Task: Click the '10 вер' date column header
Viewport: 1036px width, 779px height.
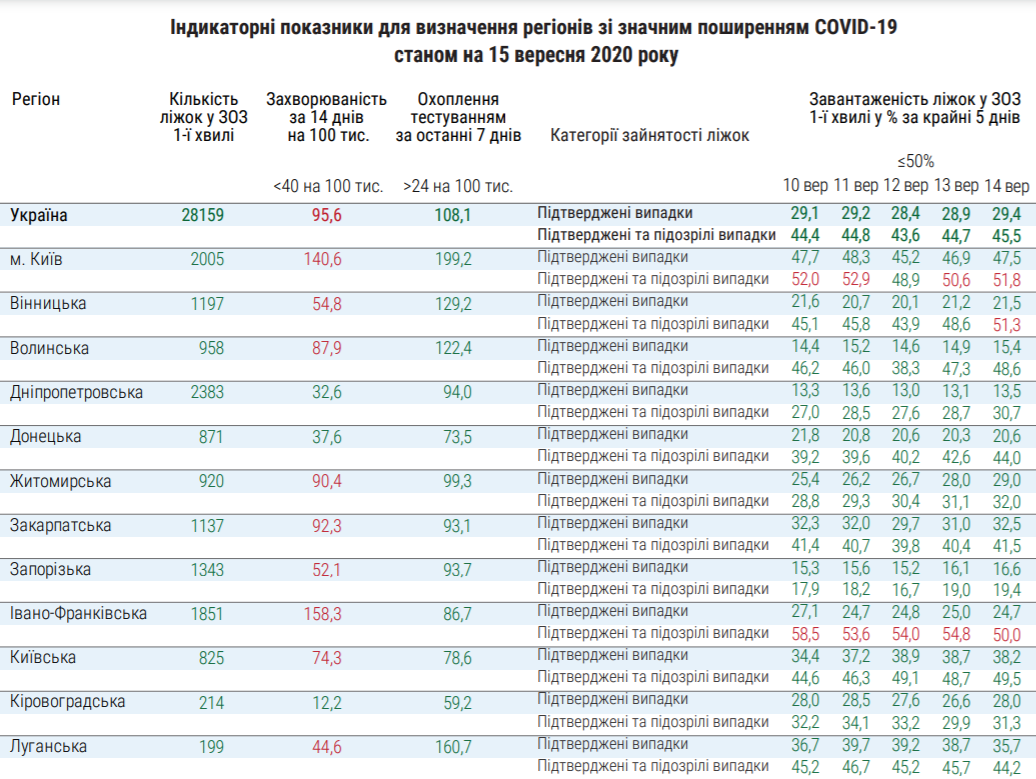Action: 805,186
